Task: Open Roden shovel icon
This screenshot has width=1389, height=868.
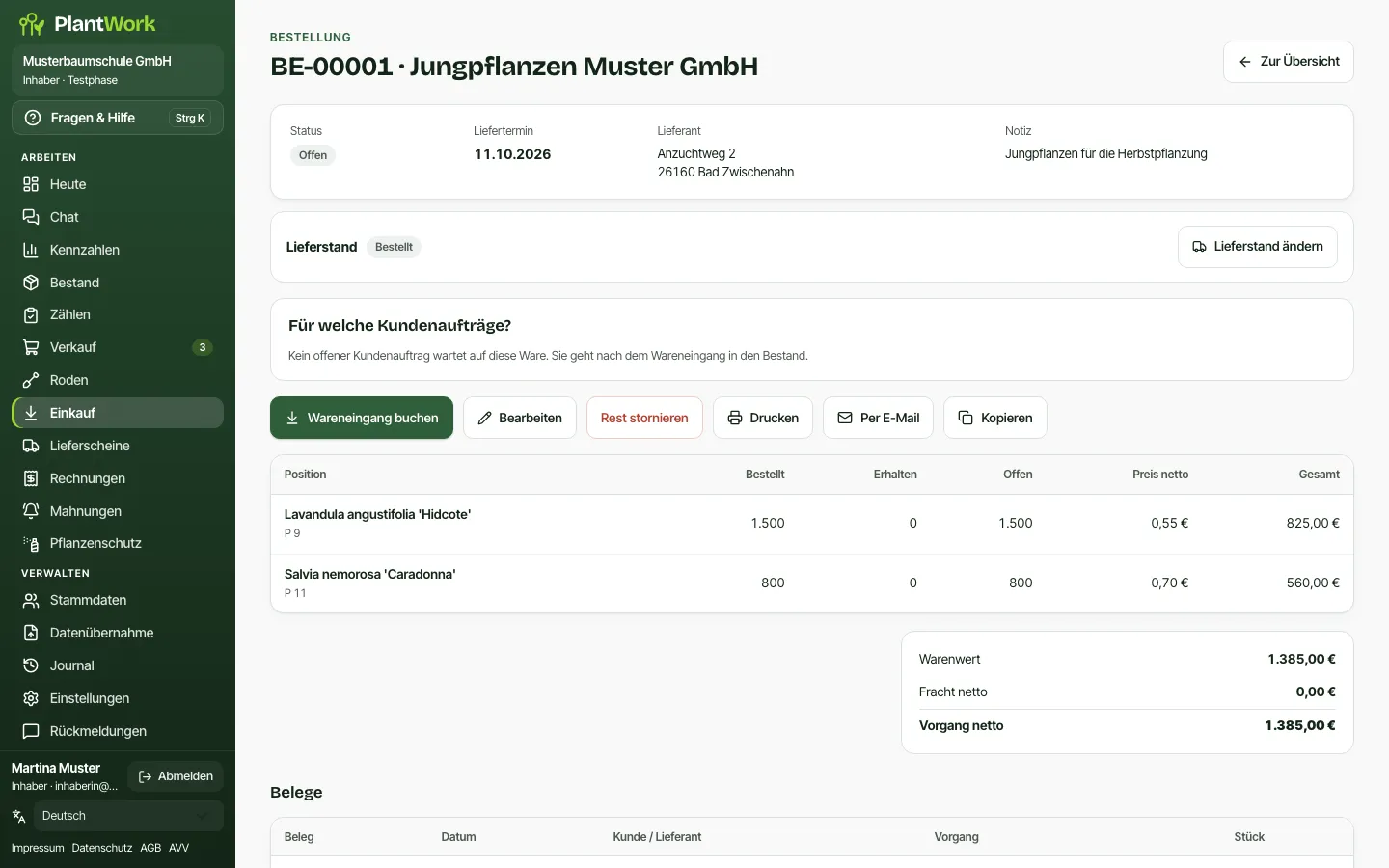Action: [31, 380]
